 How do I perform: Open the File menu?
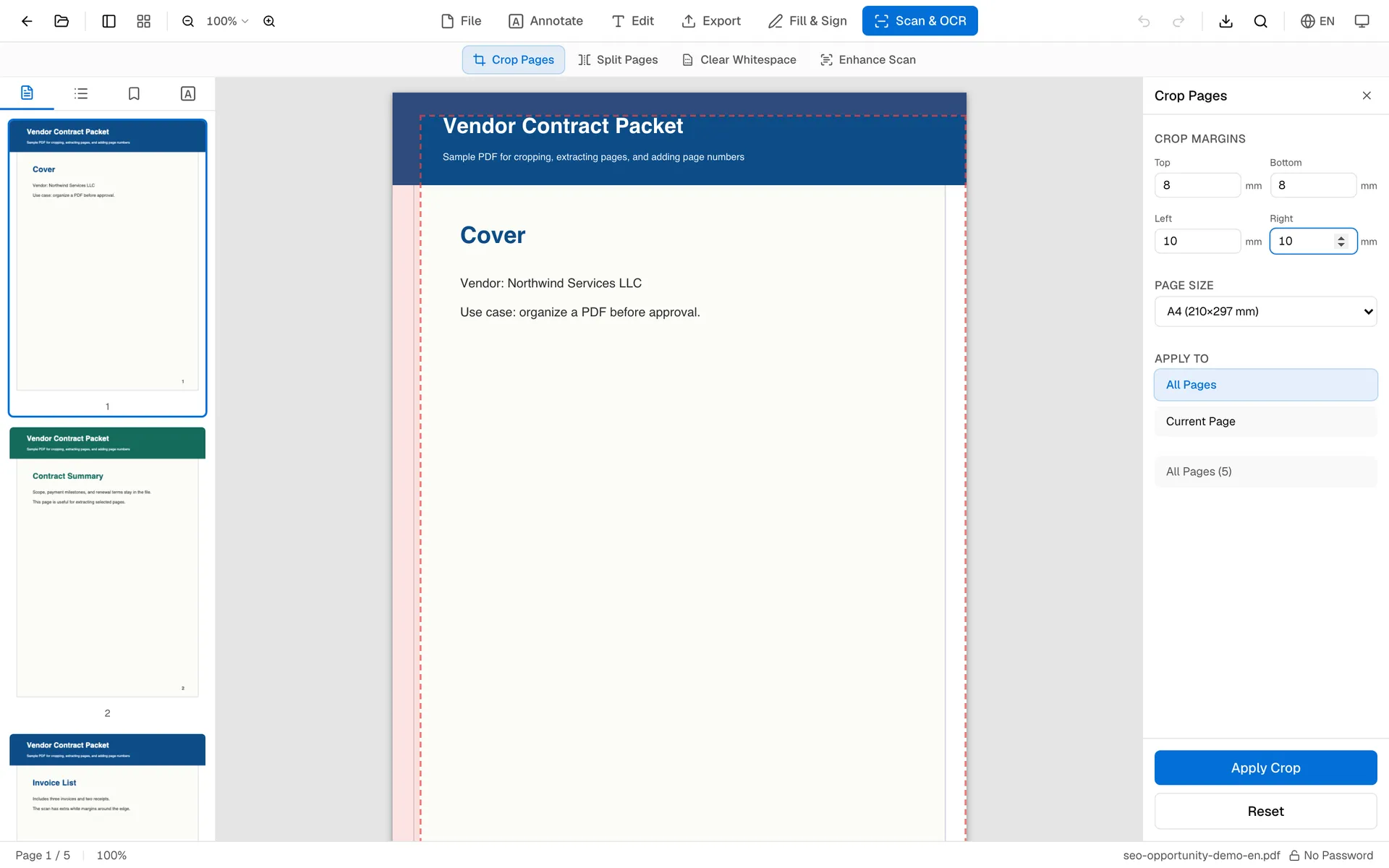point(461,21)
